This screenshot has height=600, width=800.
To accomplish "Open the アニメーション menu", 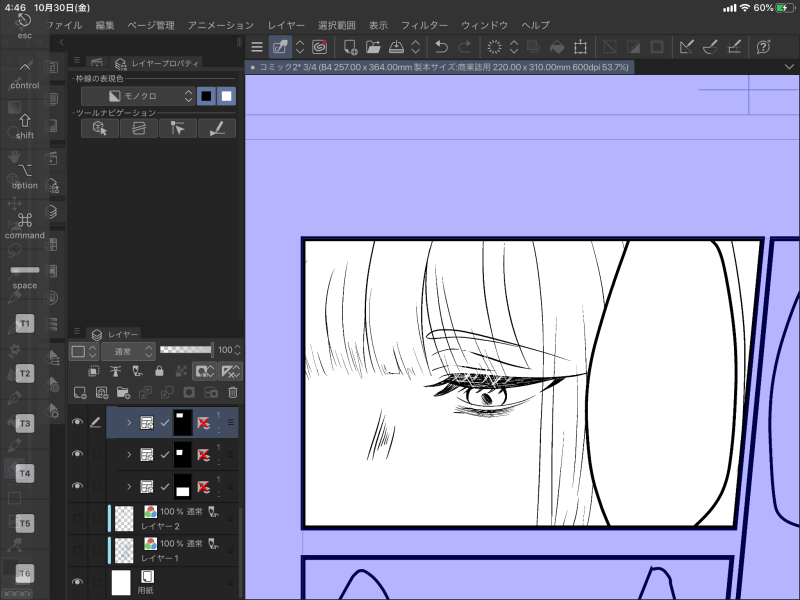I will pos(220,25).
